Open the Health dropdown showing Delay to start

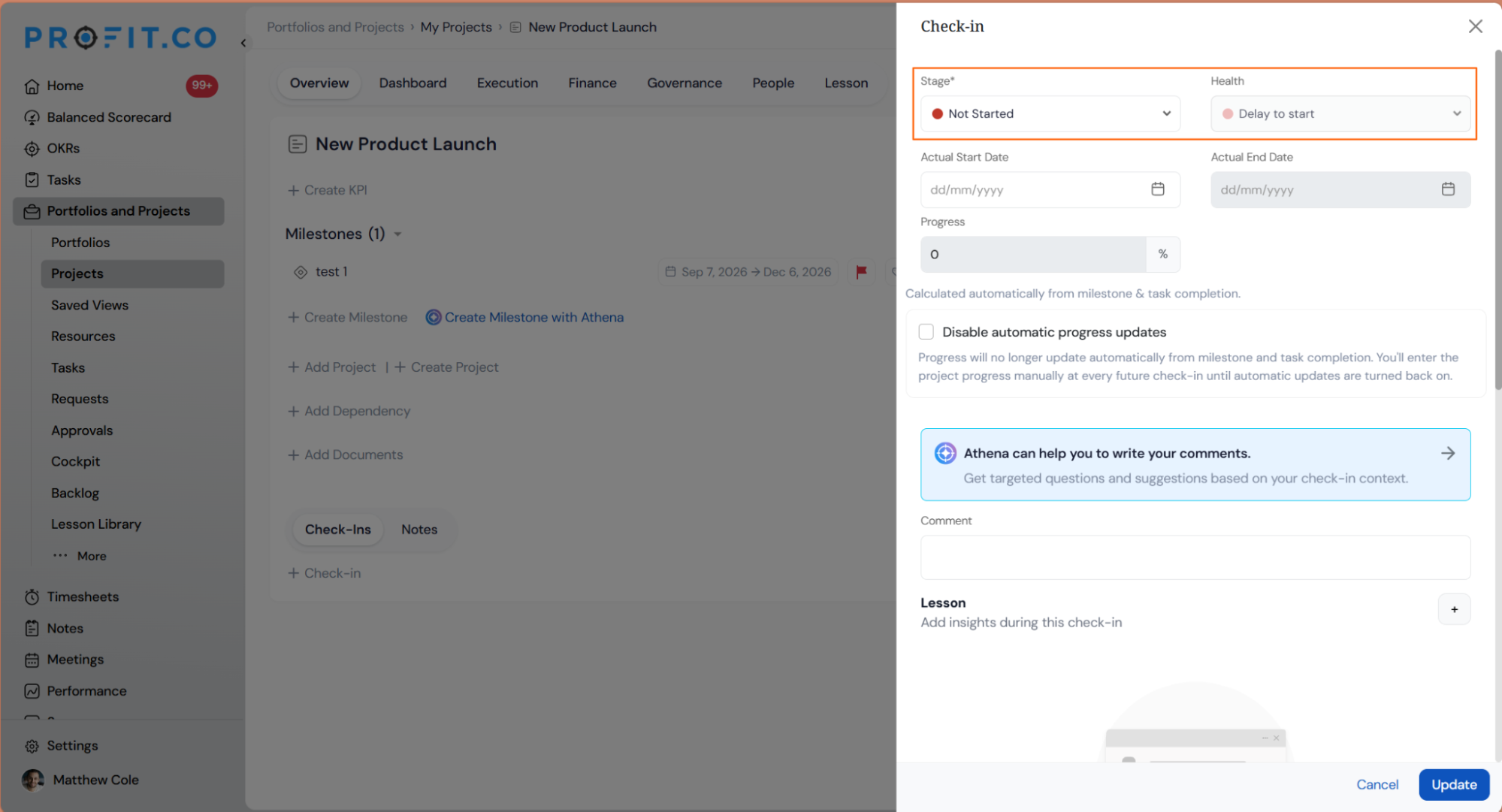point(1340,114)
